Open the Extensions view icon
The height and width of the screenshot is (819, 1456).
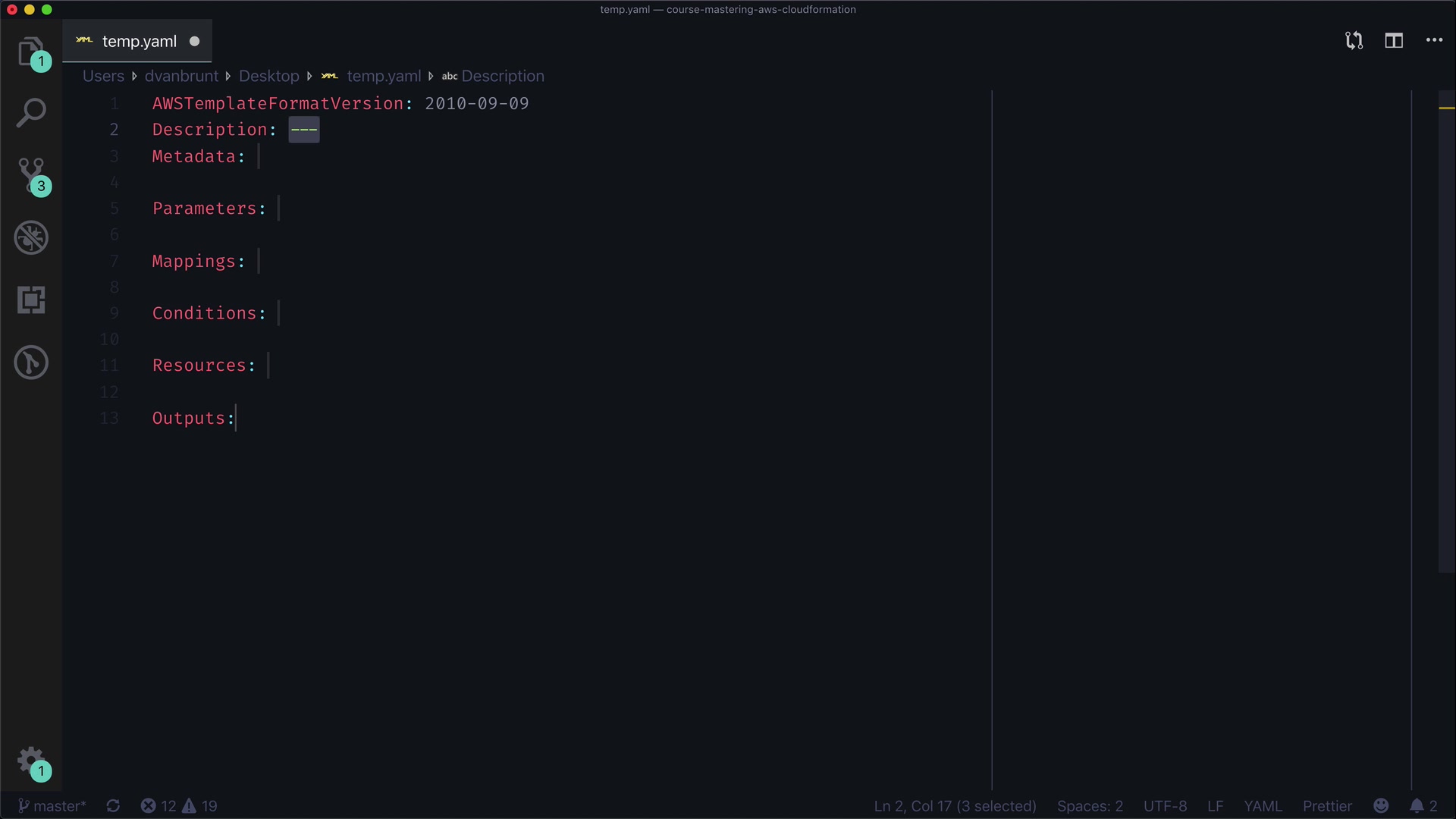31,300
